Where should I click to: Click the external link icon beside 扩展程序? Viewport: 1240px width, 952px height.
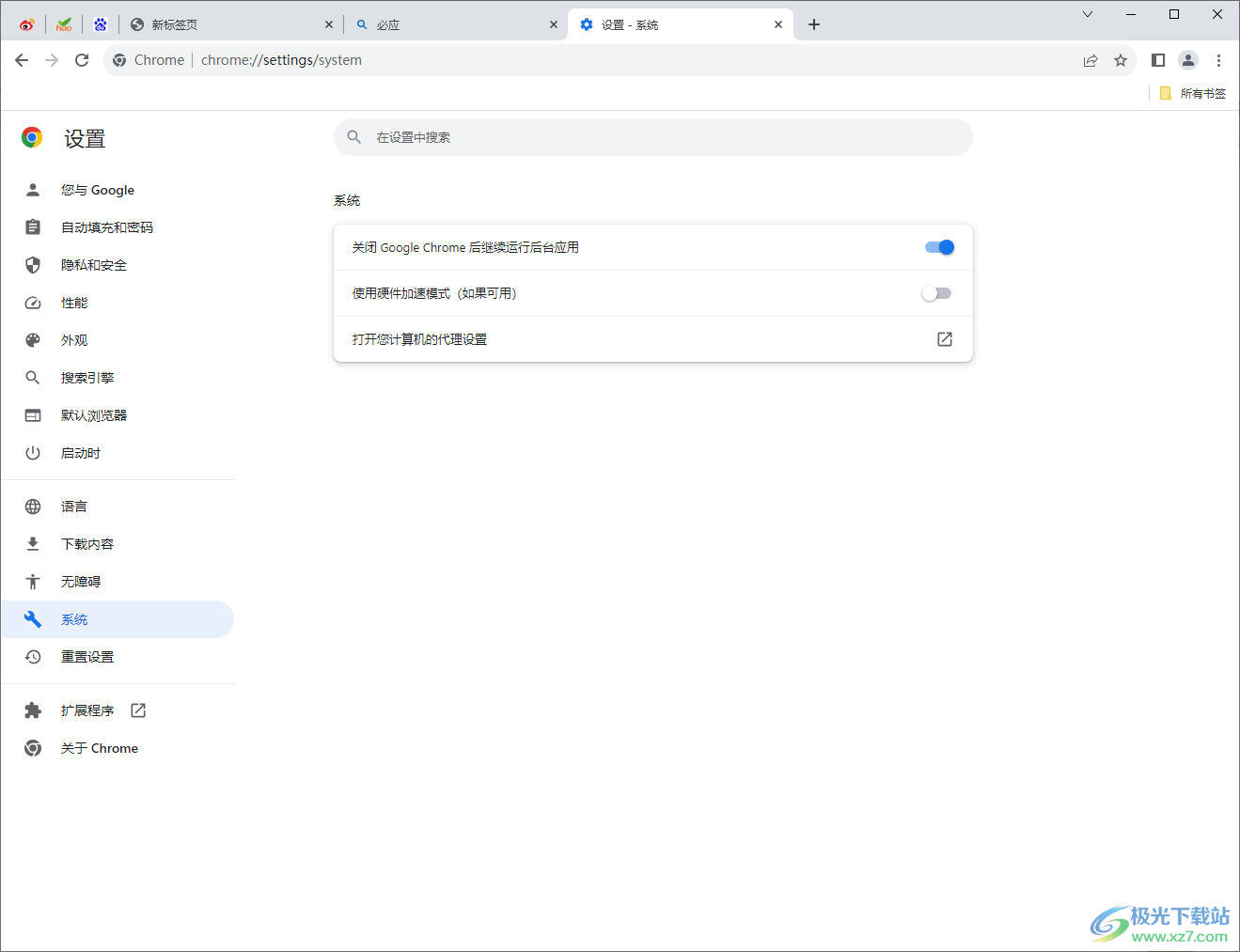(x=138, y=710)
